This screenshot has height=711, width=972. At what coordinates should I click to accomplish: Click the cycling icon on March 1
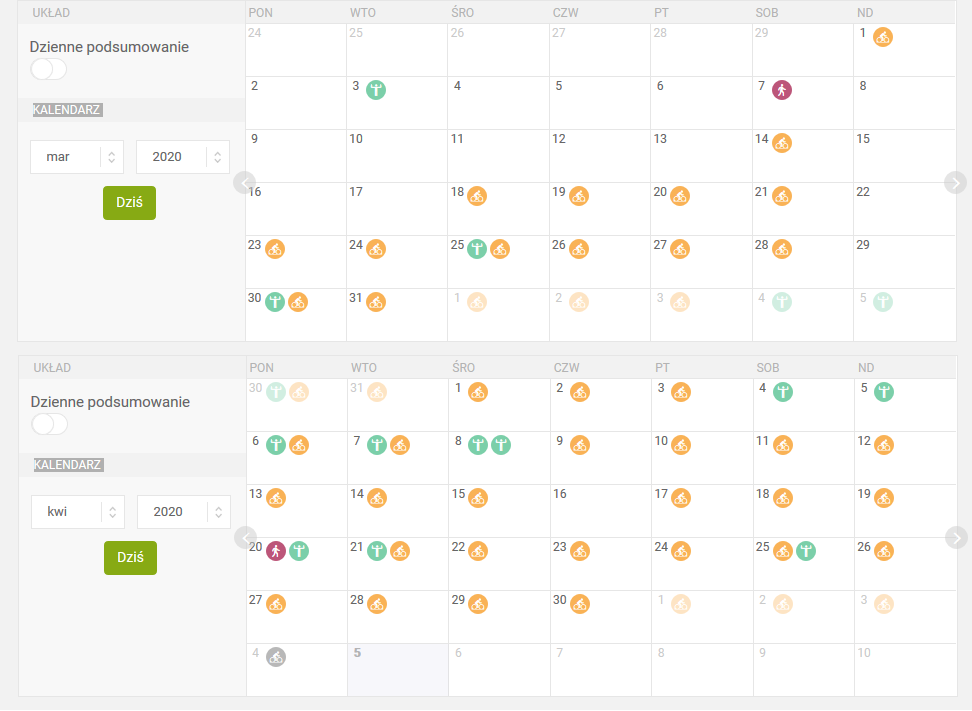883,37
